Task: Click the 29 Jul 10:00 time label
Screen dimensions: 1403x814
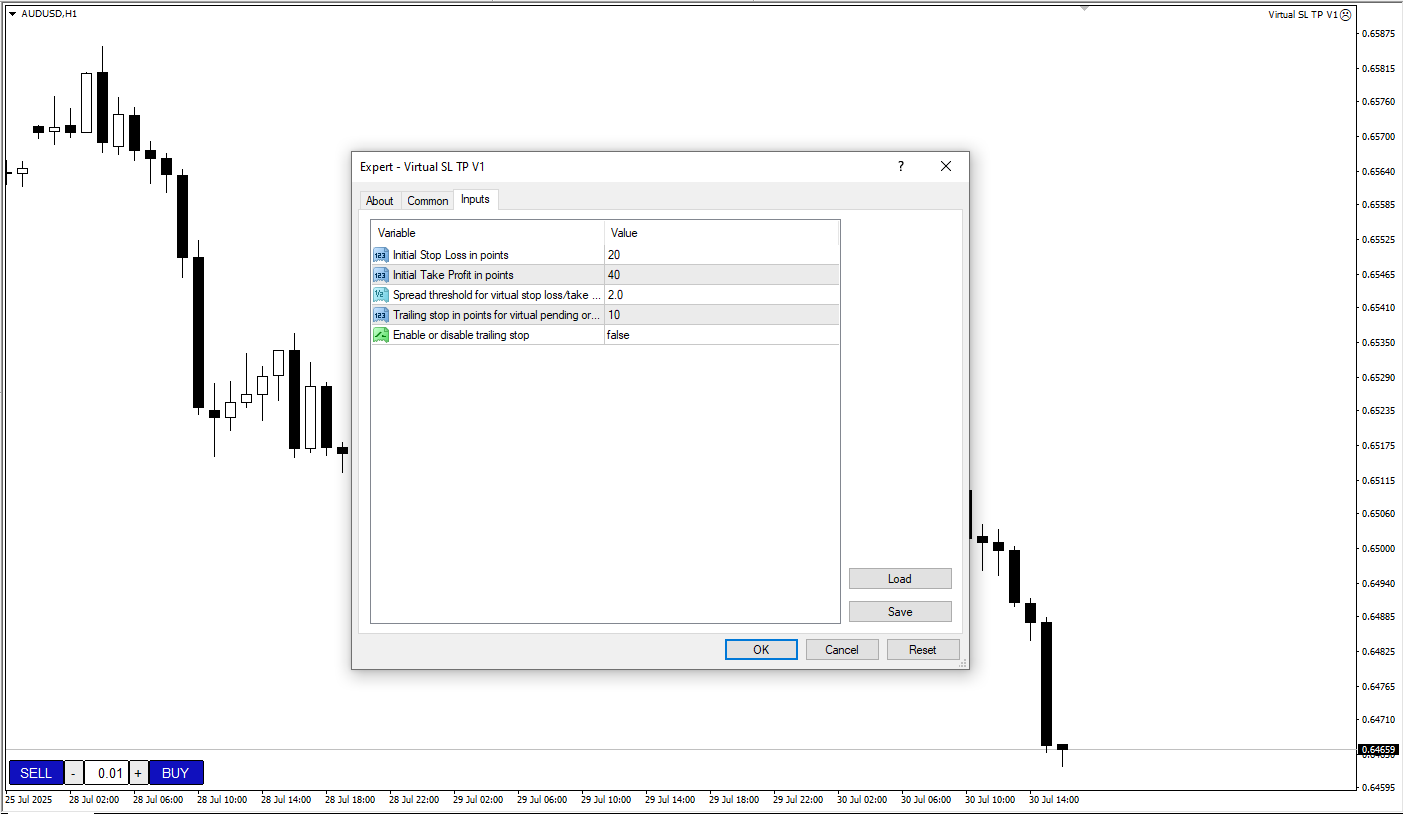Action: click(x=606, y=800)
